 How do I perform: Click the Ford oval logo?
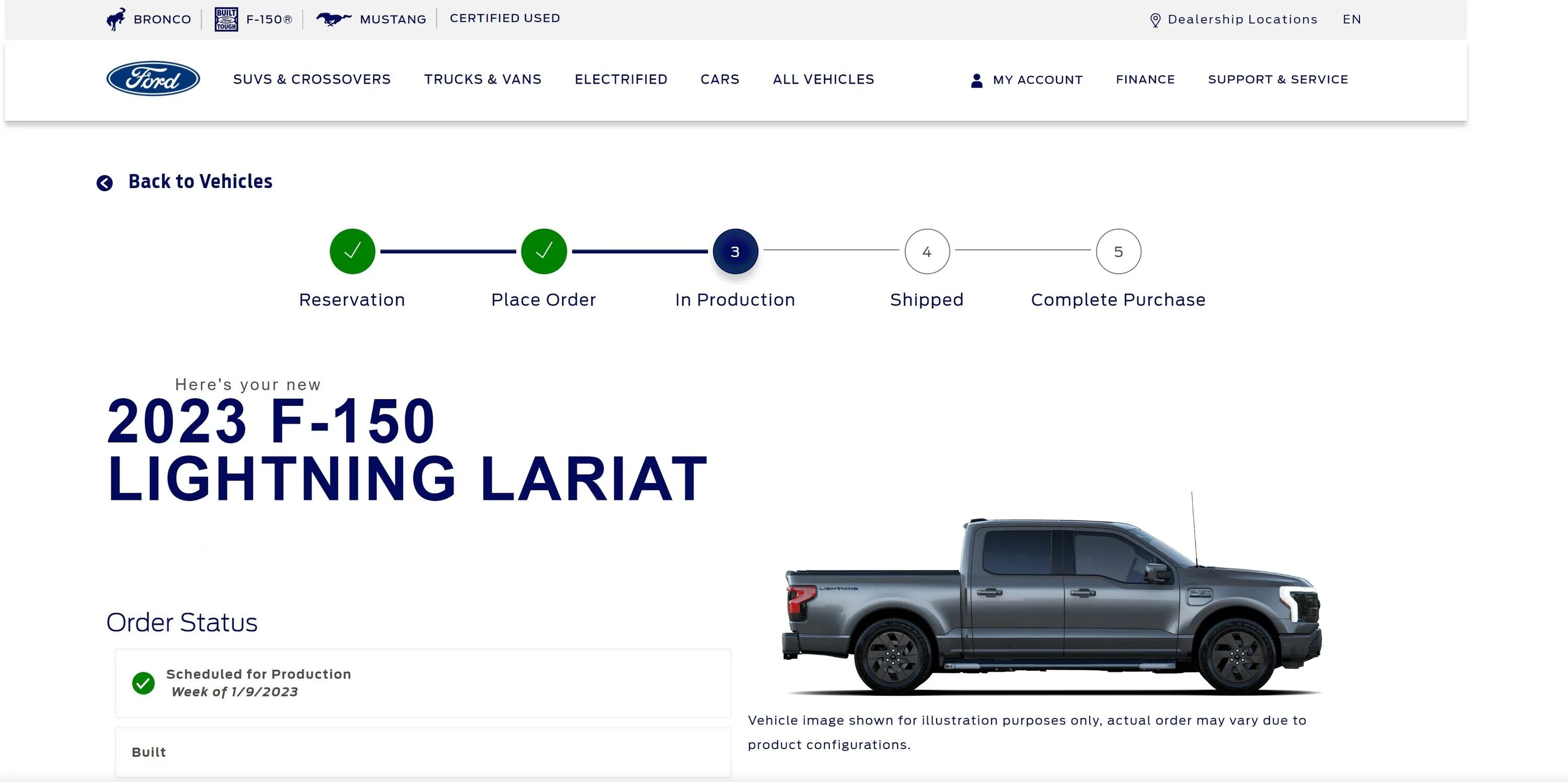click(x=153, y=79)
